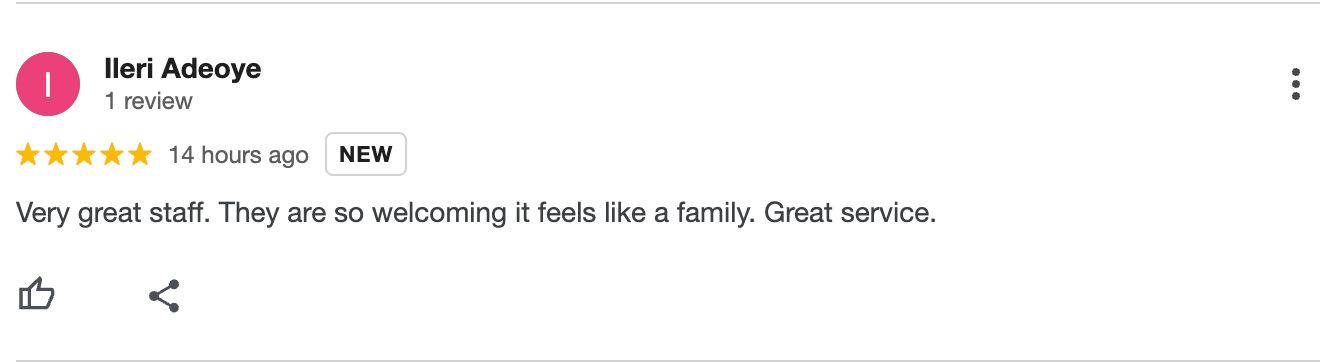The width and height of the screenshot is (1322, 362).
Task: Open the three-dot more options menu
Action: 1295,85
